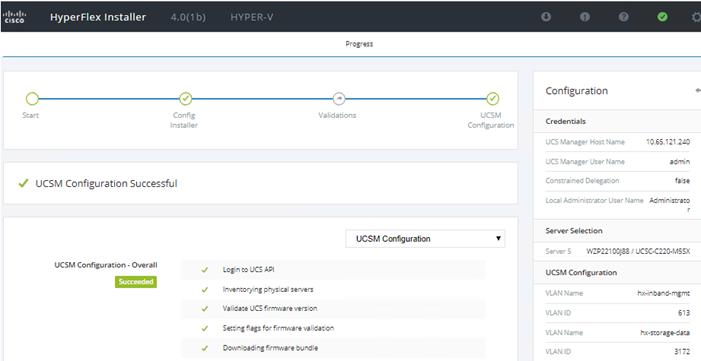Viewport: 701px width, 361px height.
Task: Click the UCS Manager User Name admin value
Action: [x=680, y=161]
